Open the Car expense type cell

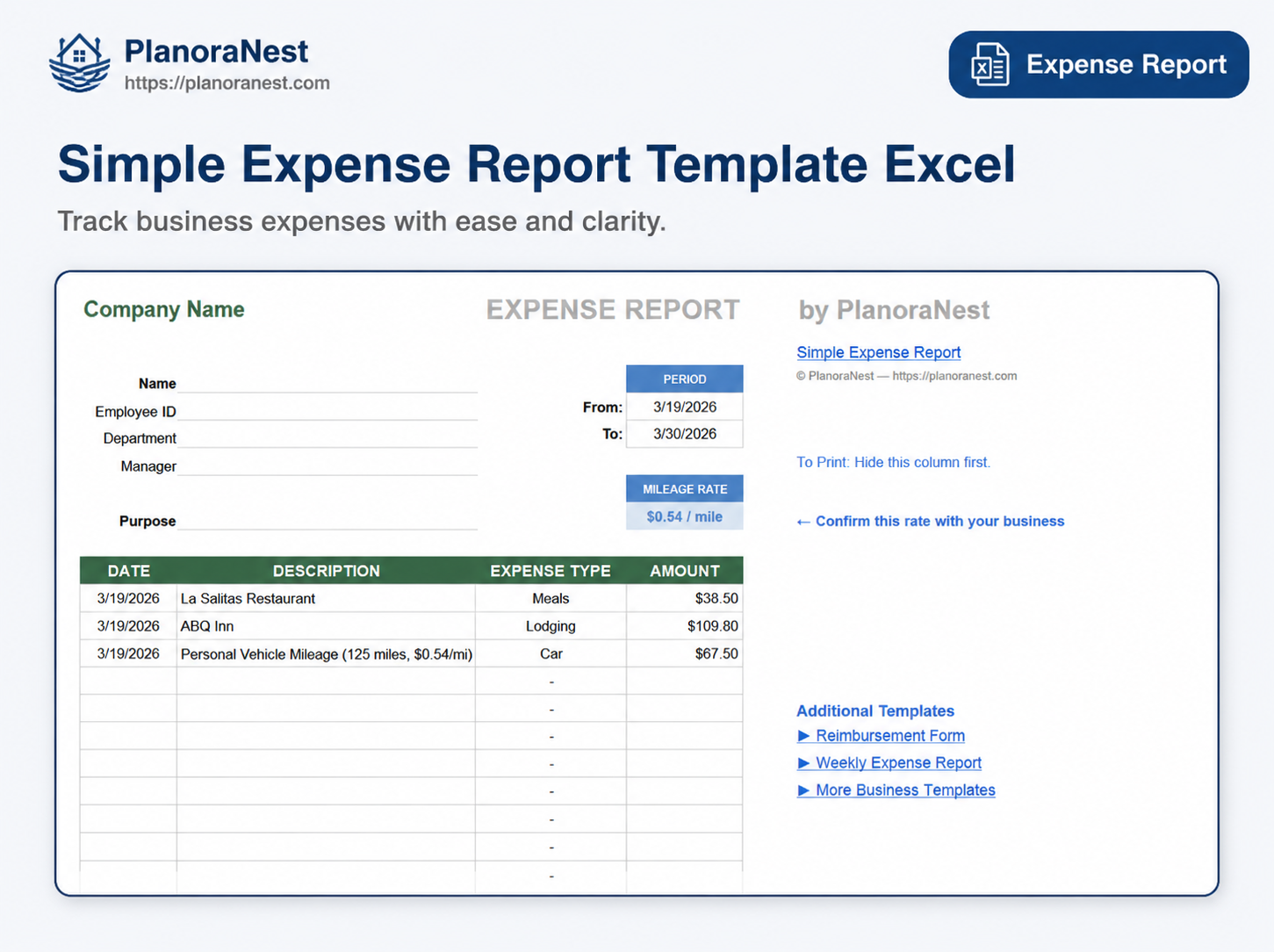click(x=551, y=653)
